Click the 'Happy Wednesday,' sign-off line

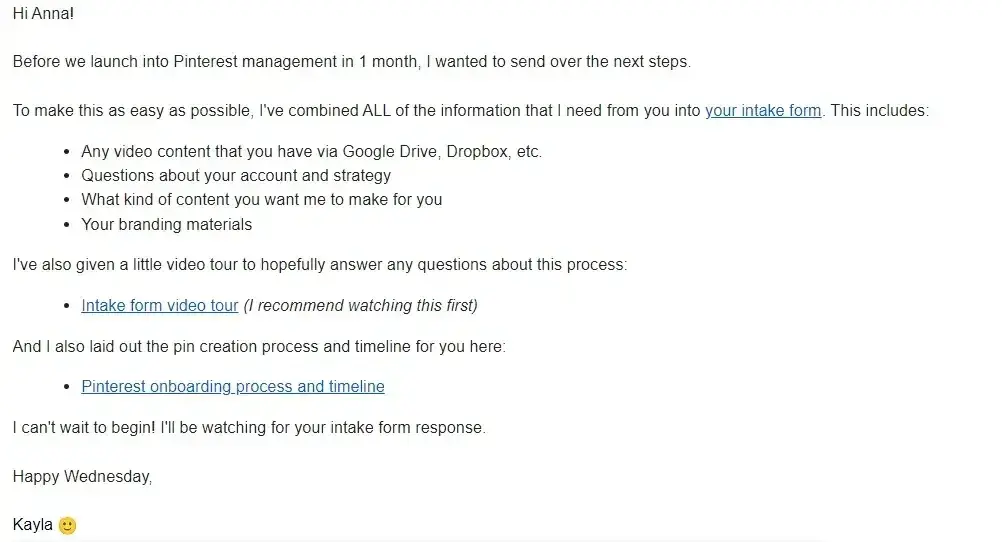[82, 477]
